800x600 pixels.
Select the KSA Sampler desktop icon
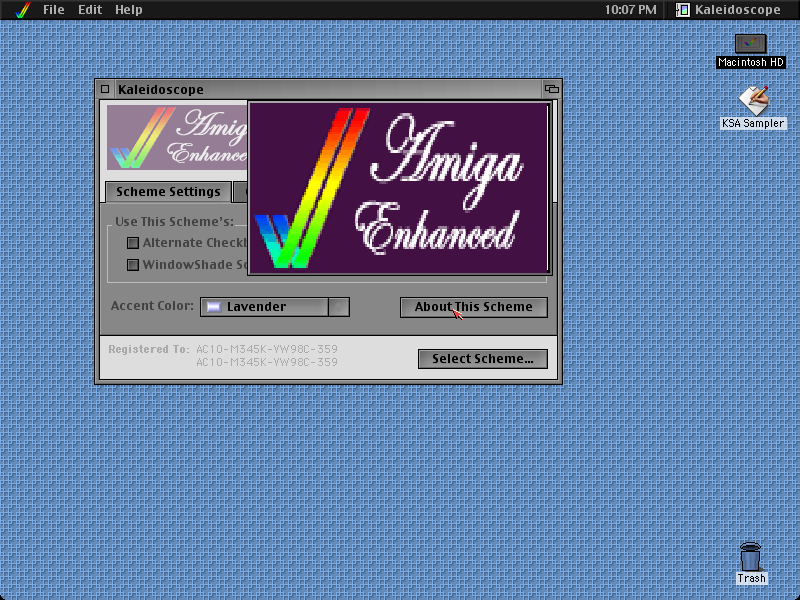754,101
